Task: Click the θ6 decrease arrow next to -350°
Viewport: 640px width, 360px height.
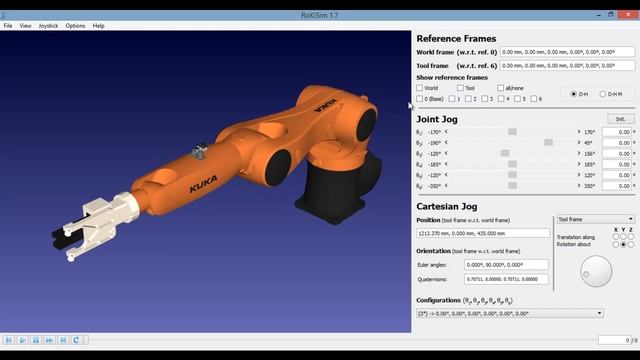Action: tap(446, 186)
